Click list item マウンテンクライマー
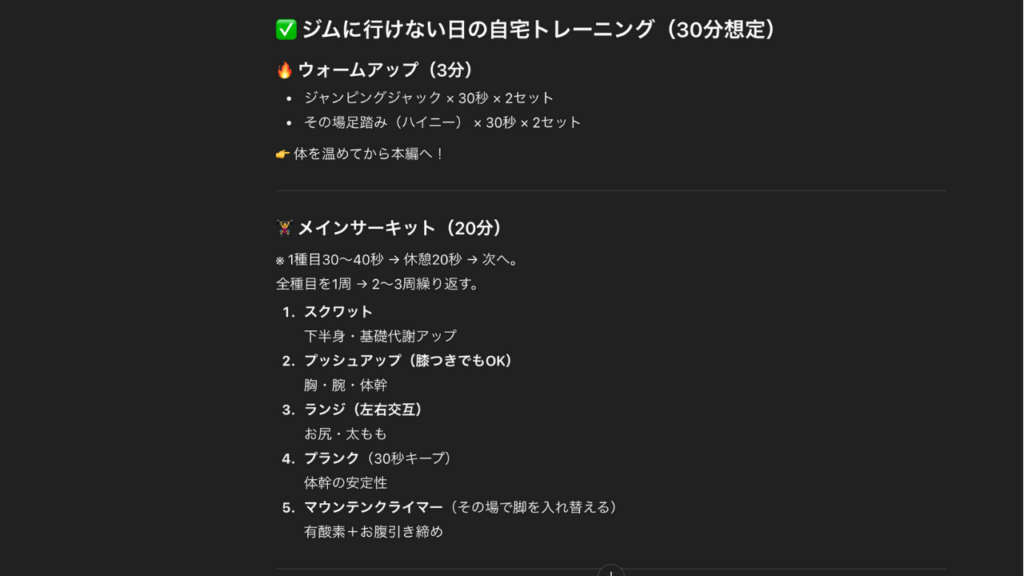 pos(373,507)
